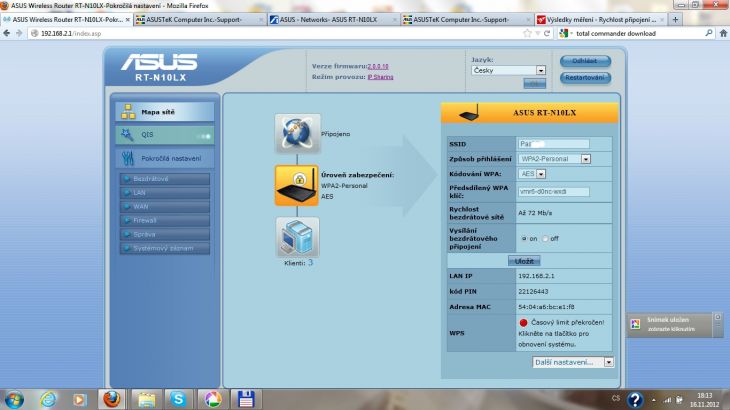Select wireless radio off option
730x410 pixels.
[545, 239]
